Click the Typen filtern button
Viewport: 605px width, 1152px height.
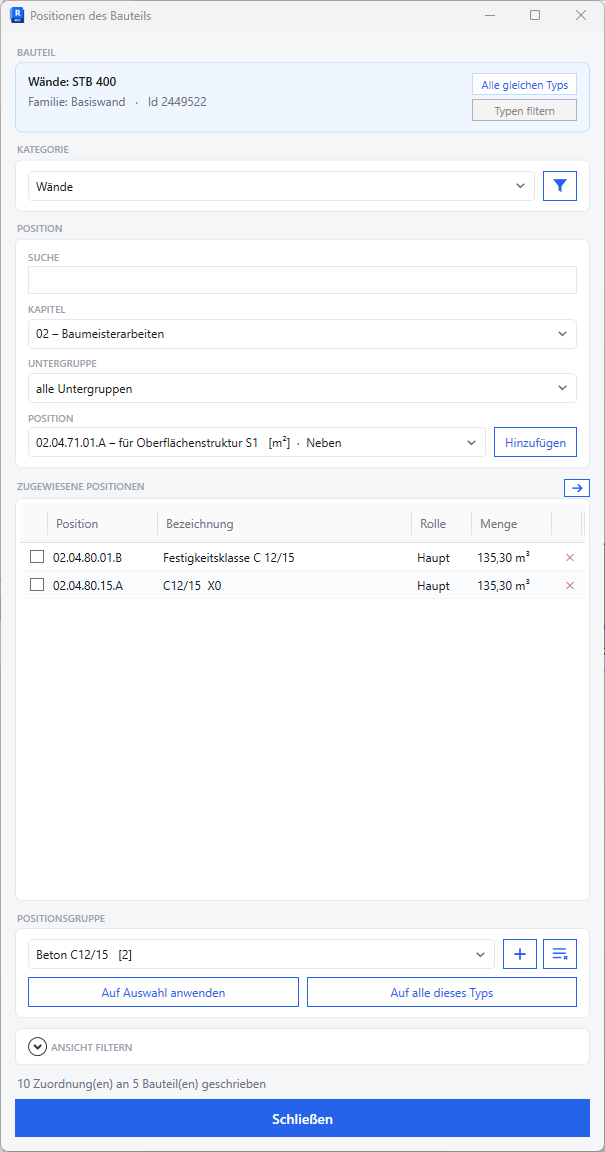click(524, 110)
